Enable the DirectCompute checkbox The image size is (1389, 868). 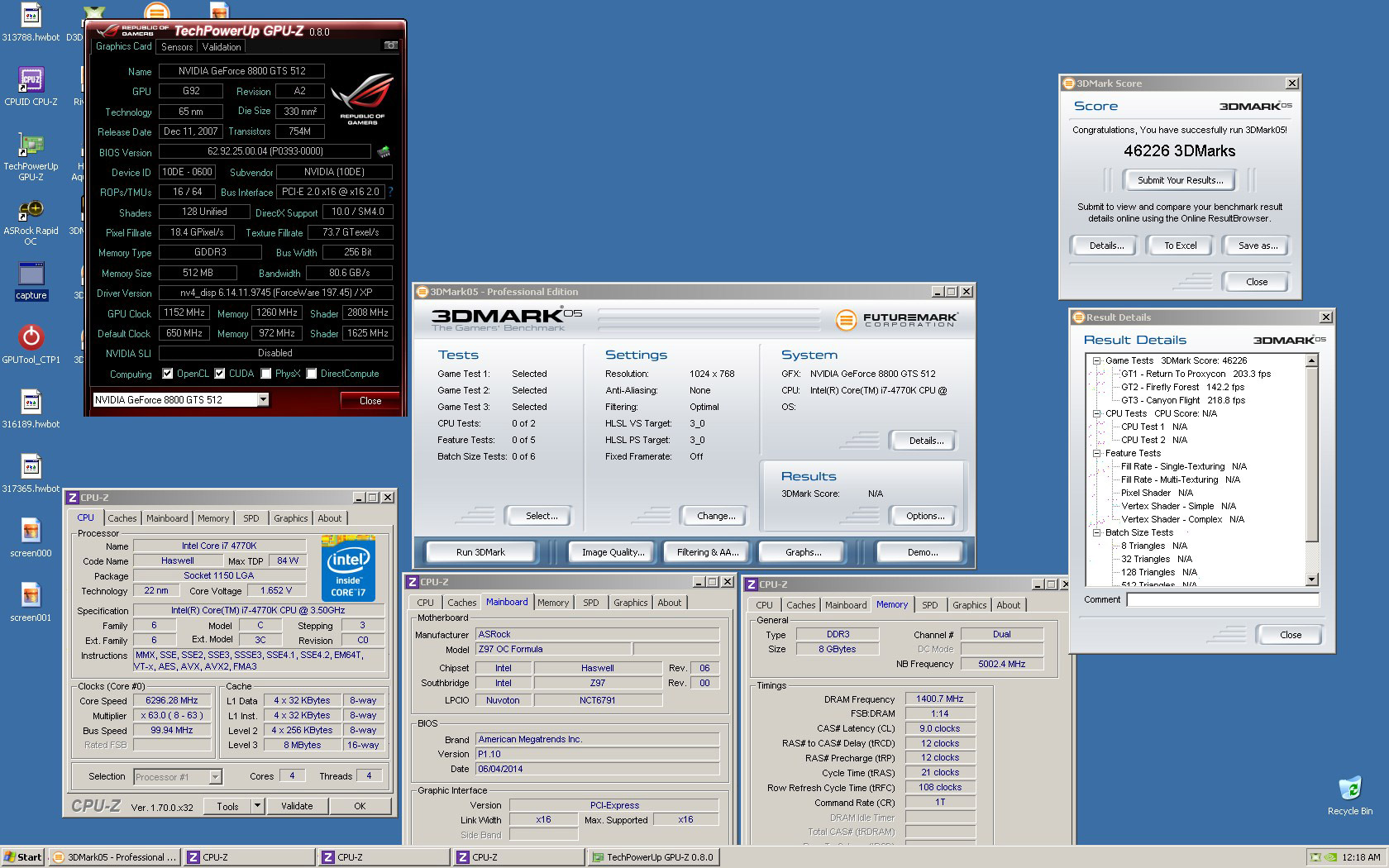tap(312, 374)
